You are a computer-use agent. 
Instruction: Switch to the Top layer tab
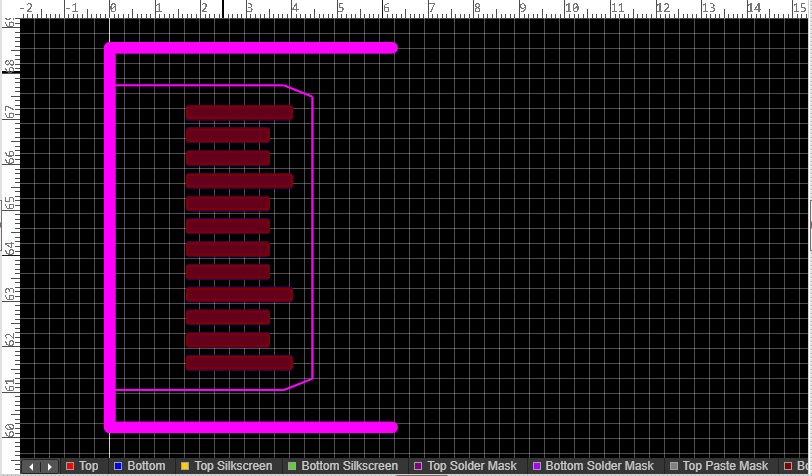[83, 466]
